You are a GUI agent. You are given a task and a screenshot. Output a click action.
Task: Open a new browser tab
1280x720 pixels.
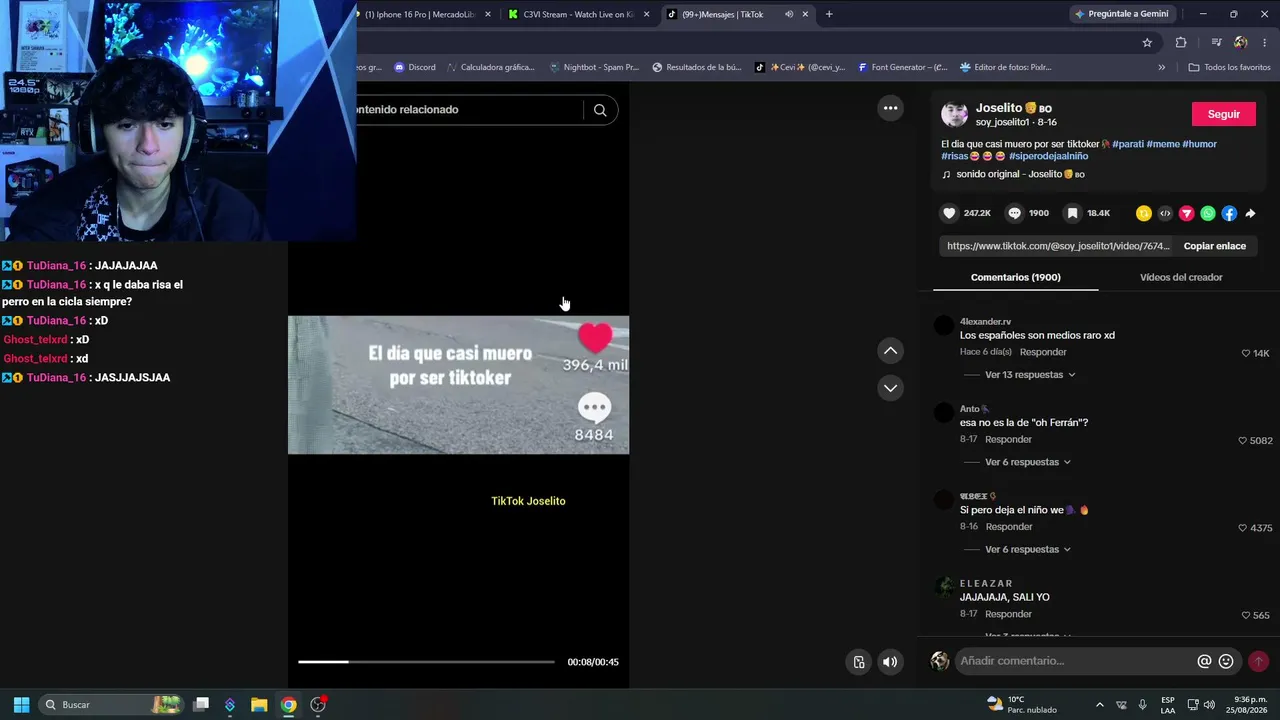[x=829, y=14]
